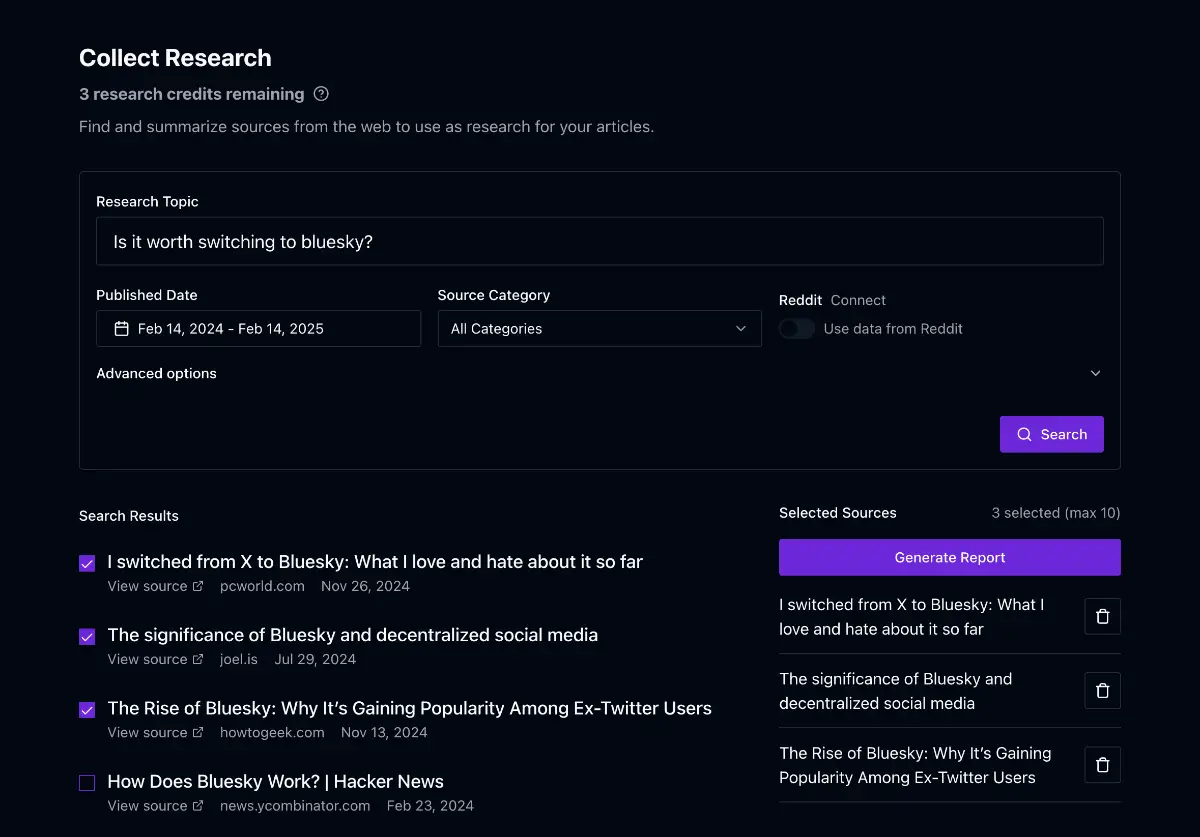The image size is (1200, 837).
Task: Open external link icon next to joel.is
Action: point(198,659)
